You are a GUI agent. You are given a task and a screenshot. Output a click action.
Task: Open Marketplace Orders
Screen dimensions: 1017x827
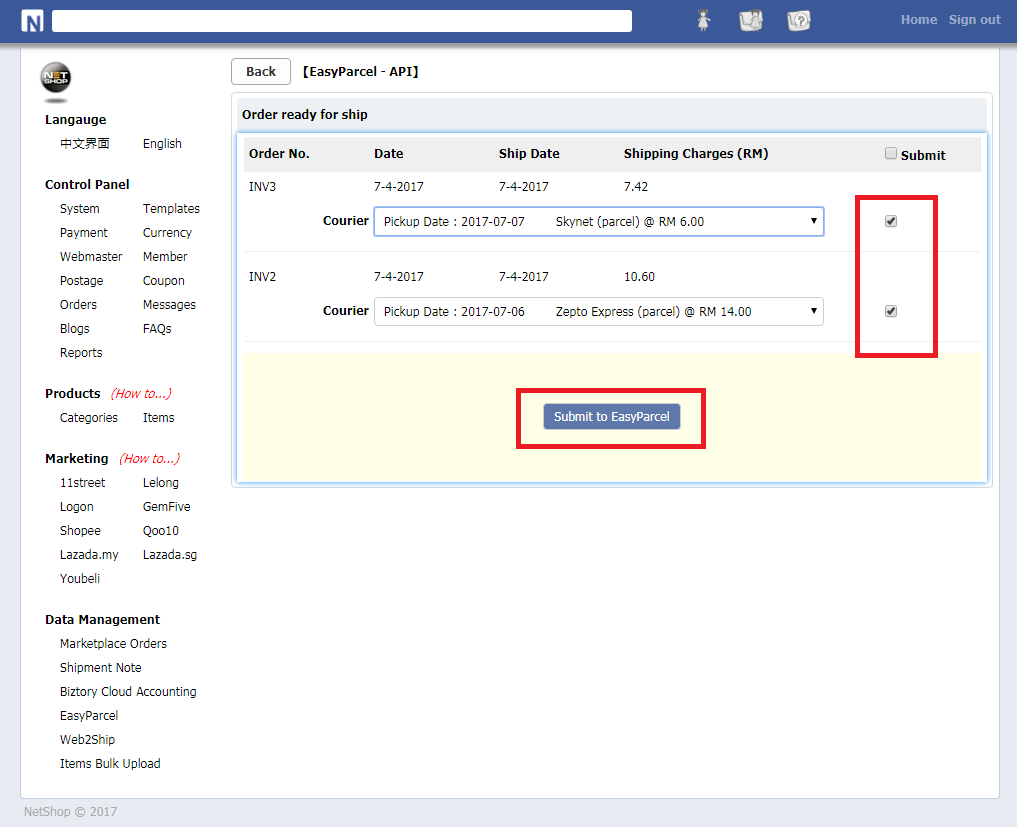[x=114, y=643]
